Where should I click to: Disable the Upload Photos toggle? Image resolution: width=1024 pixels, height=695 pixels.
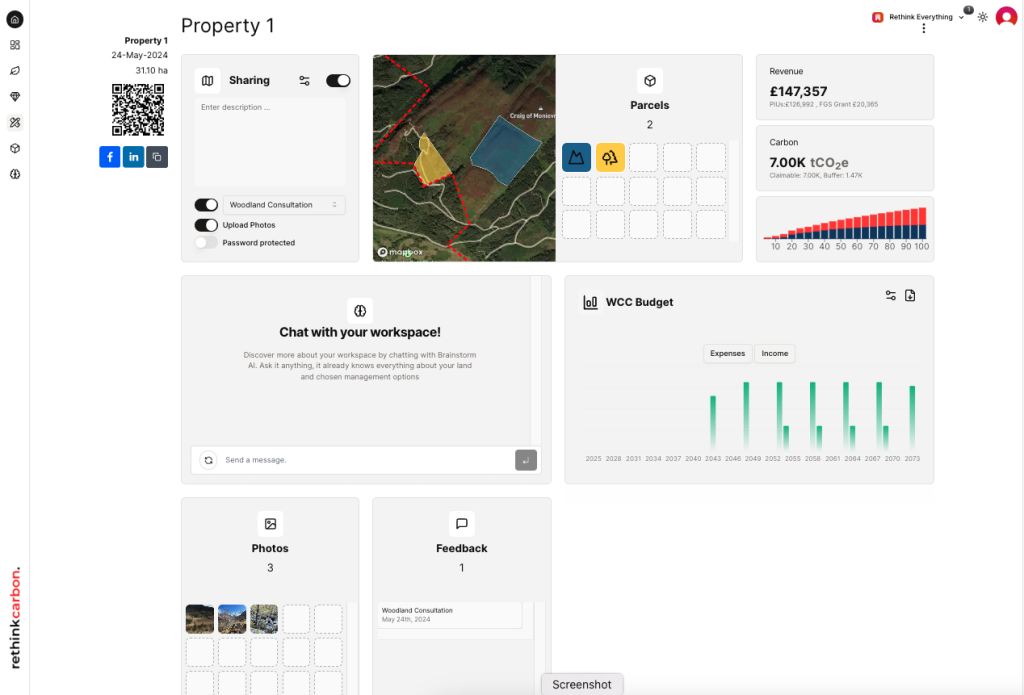[206, 225]
